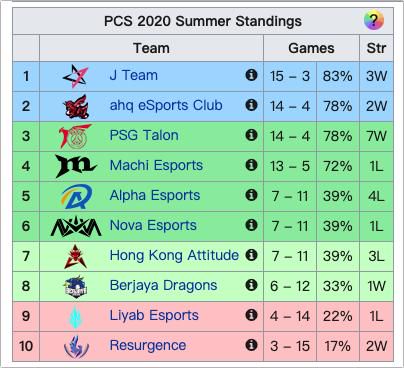Open info icon for Berjaya Dragons
Image resolution: width=404 pixels, height=368 pixels.
click(251, 285)
